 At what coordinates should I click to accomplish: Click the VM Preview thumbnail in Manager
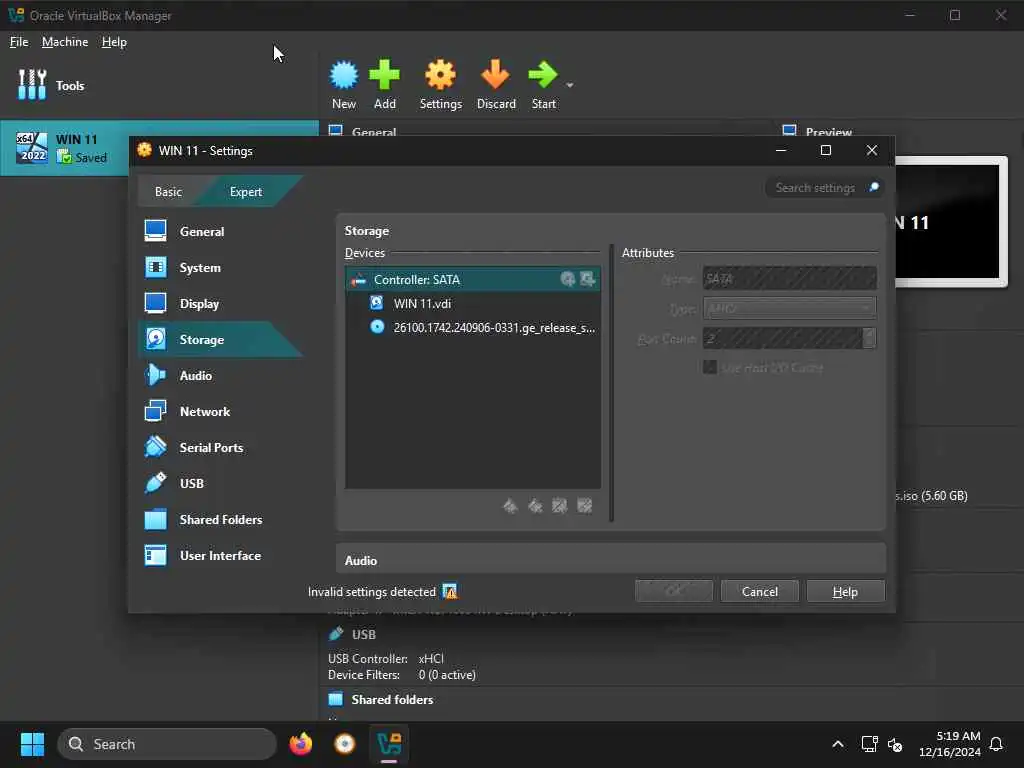[951, 222]
